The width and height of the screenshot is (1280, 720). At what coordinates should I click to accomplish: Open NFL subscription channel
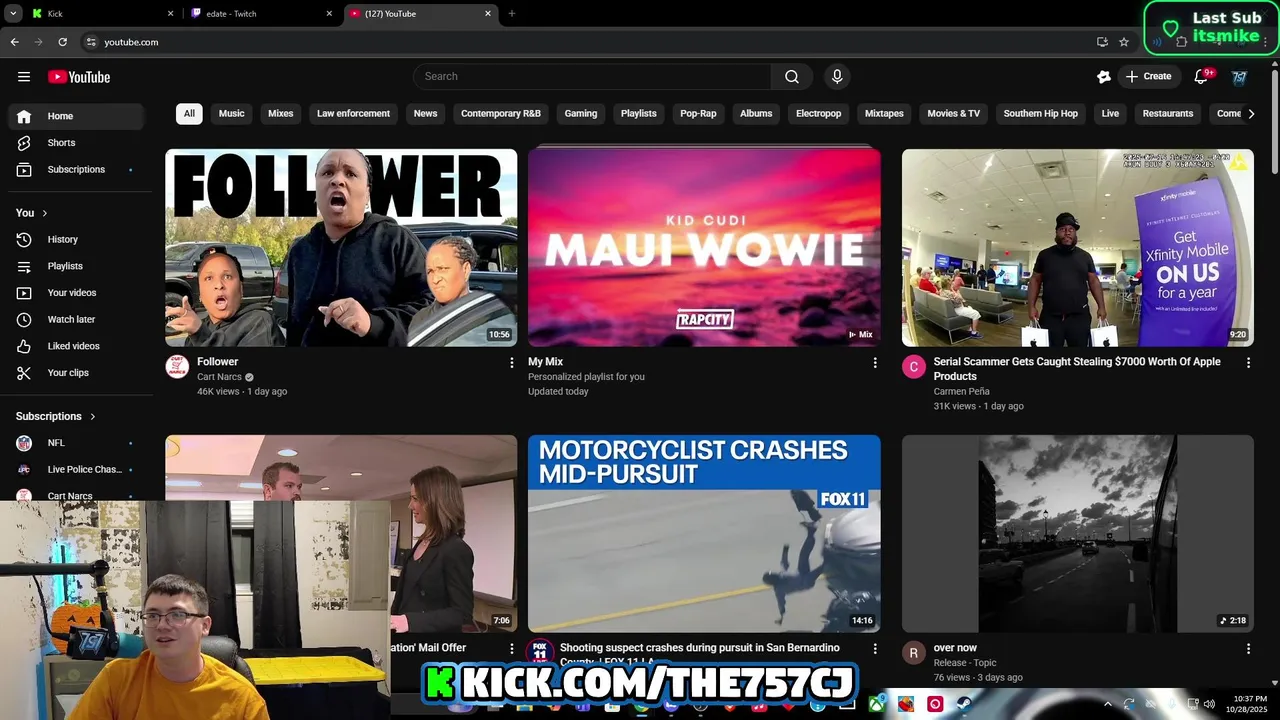point(75,443)
